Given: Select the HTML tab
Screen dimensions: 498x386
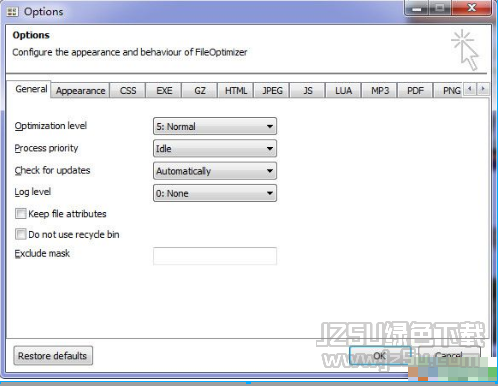Looking at the screenshot, I should (236, 91).
